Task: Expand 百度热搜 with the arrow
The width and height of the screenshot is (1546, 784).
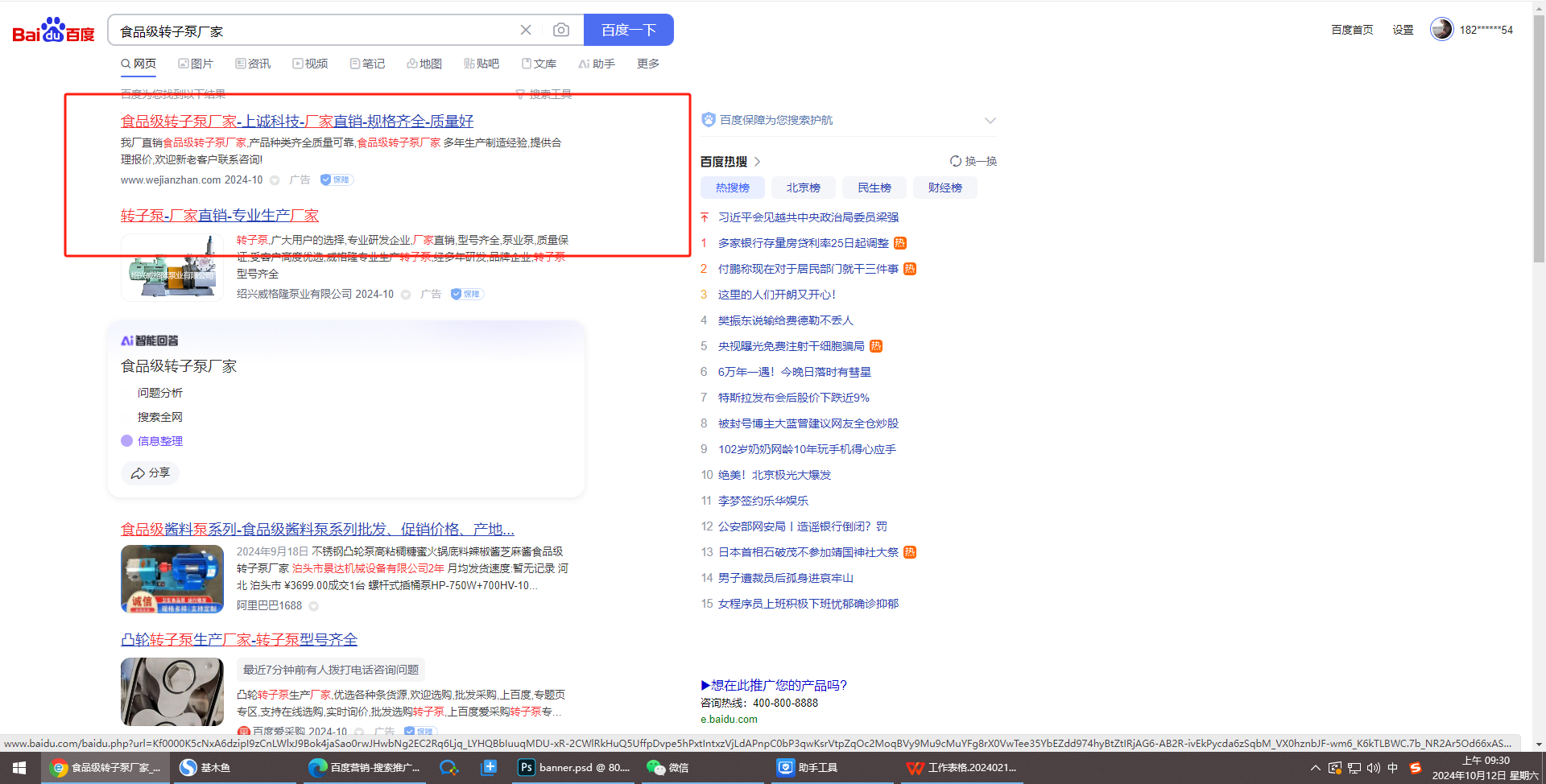Action: pos(758,162)
